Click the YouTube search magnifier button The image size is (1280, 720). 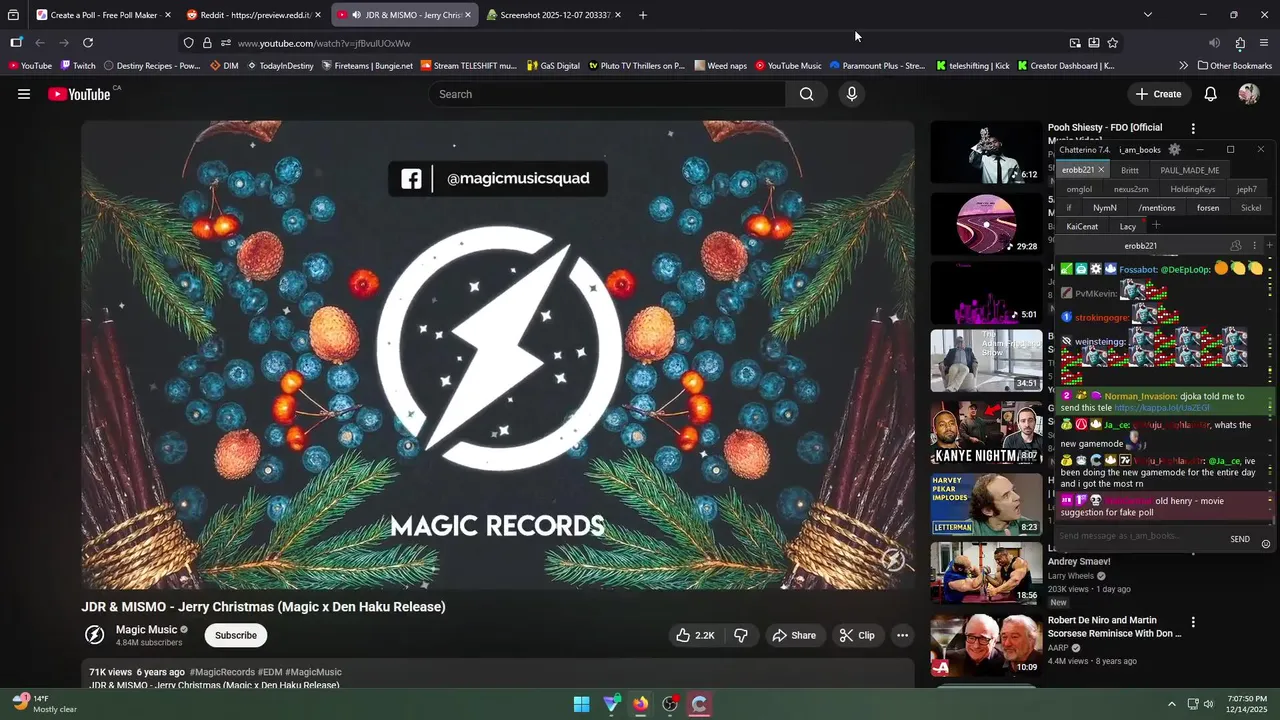click(x=806, y=94)
